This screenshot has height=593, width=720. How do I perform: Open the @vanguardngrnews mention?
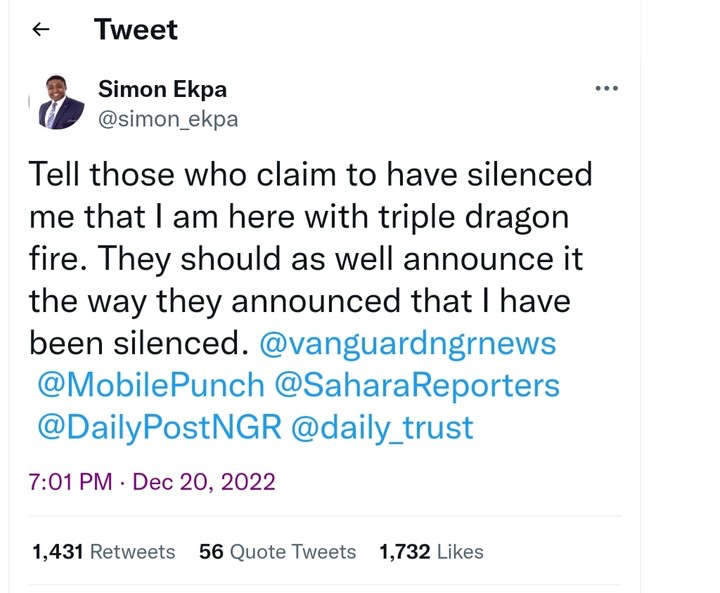pyautogui.click(x=407, y=344)
